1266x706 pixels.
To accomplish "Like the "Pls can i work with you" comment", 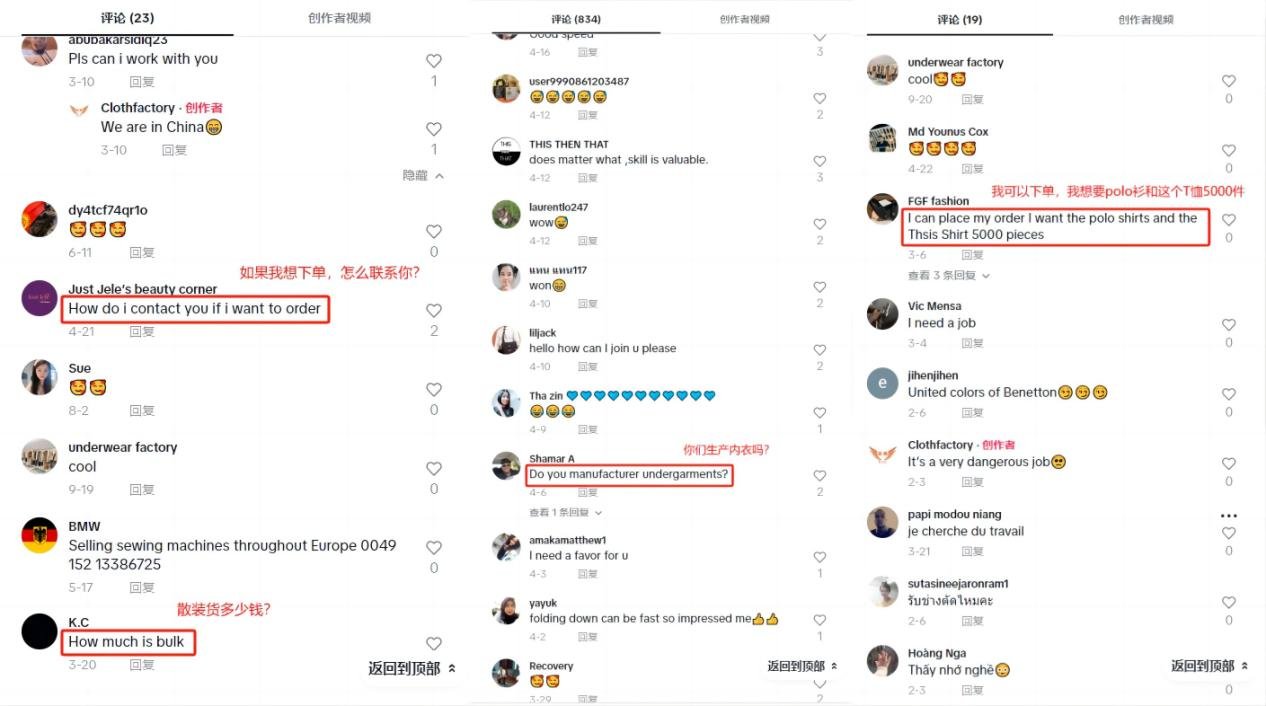I will (x=434, y=61).
